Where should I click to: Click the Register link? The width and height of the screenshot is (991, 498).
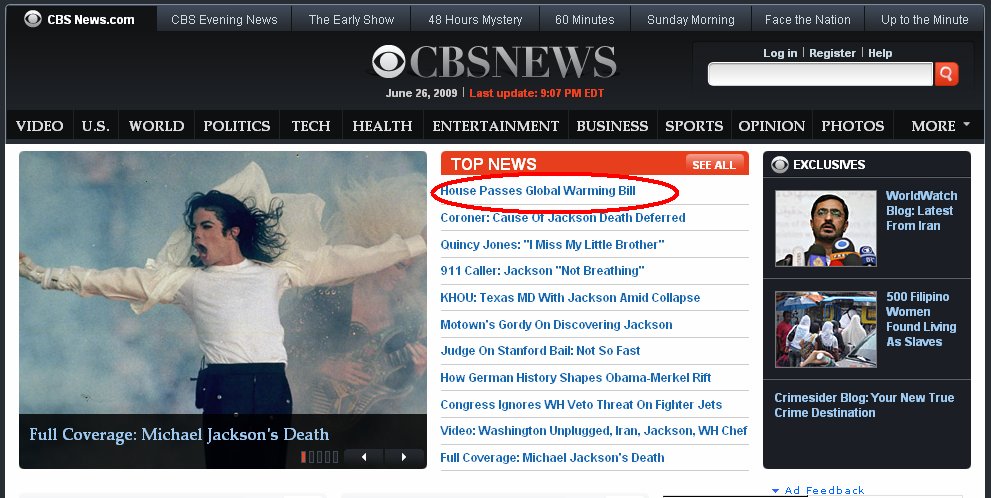coord(832,53)
